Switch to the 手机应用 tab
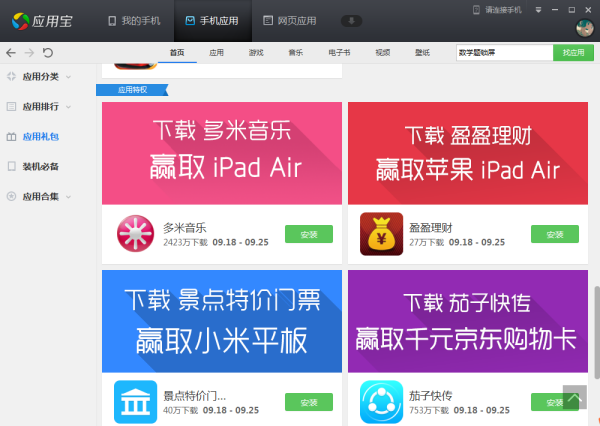Screen dimensions: 600x426 click(x=212, y=21)
